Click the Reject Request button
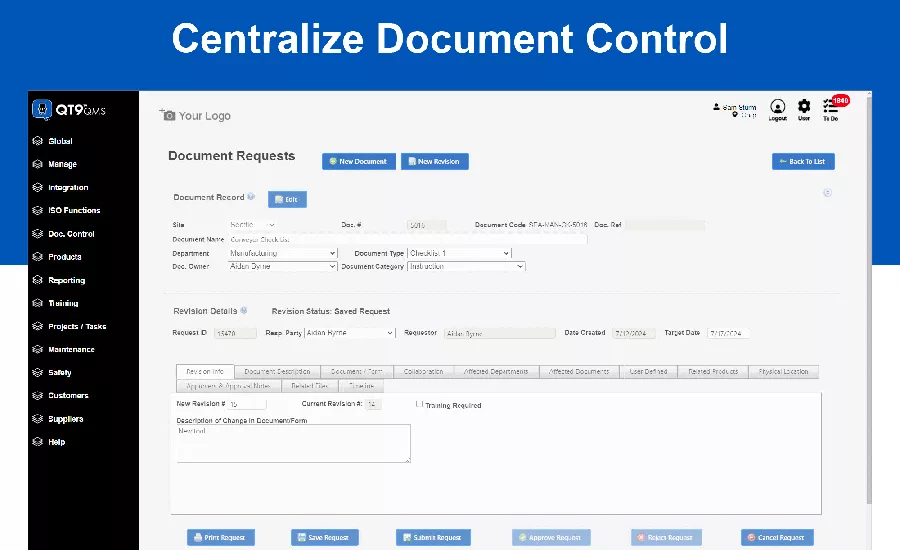This screenshot has height=550, width=900. coord(666,537)
